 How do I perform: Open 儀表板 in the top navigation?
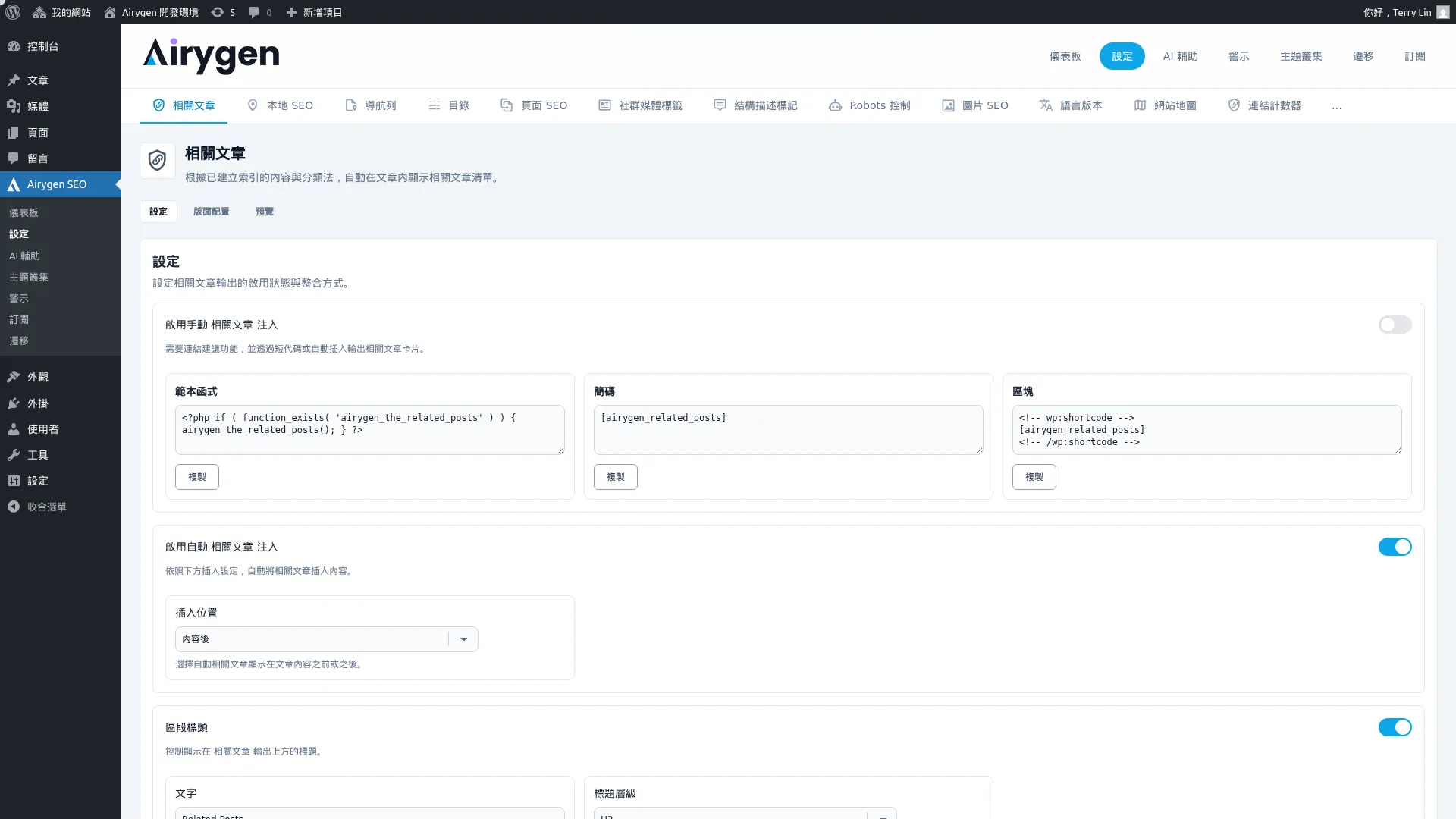click(x=1065, y=56)
